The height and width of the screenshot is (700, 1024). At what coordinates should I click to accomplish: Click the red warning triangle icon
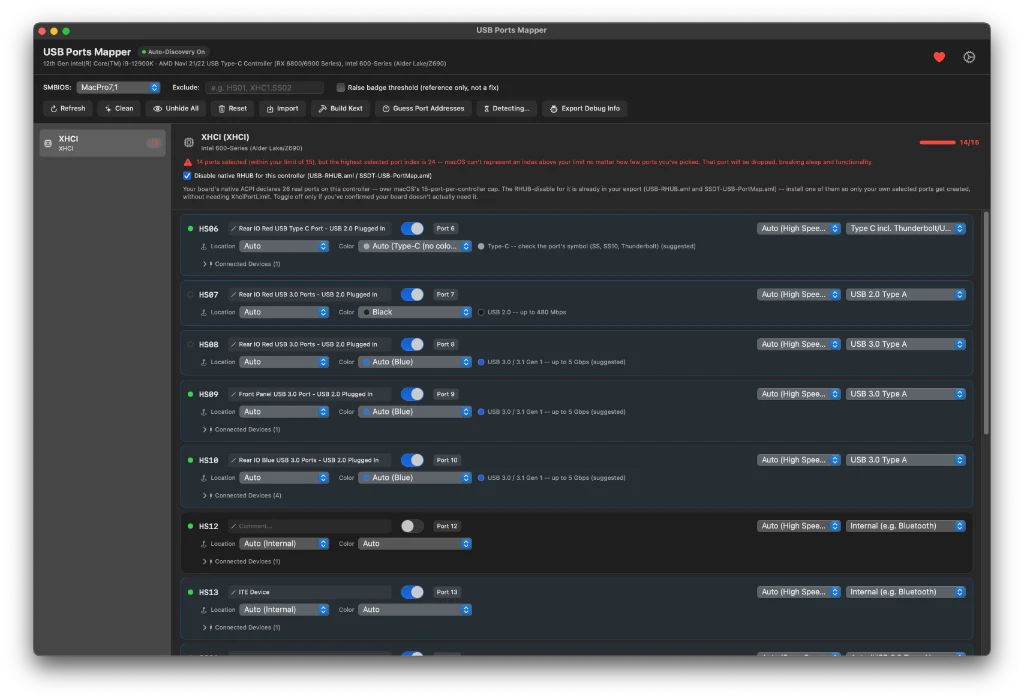tap(187, 162)
